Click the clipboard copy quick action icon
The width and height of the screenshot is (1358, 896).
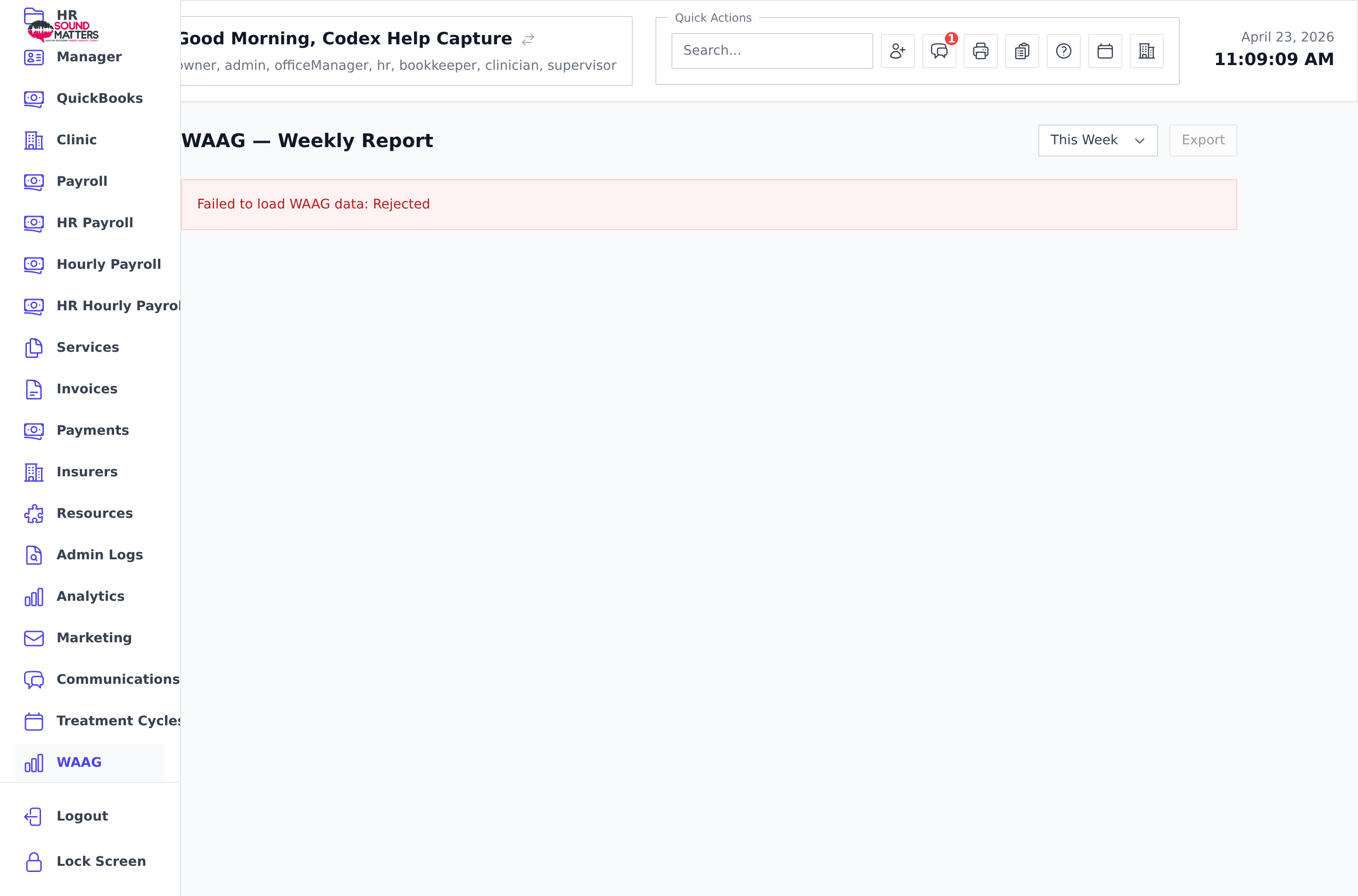tap(1022, 51)
